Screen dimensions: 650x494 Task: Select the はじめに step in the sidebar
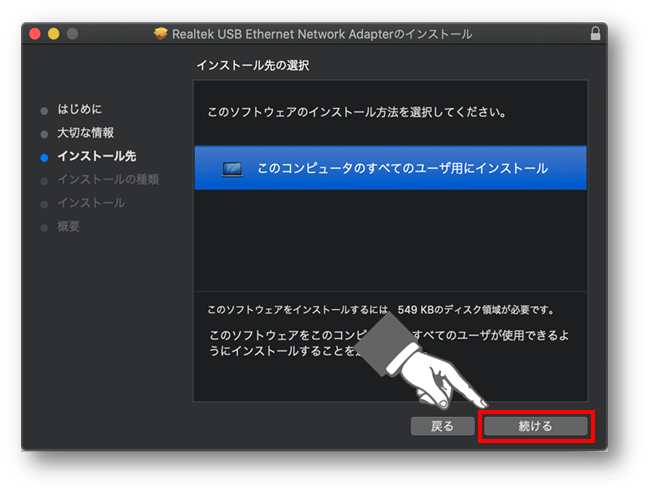(x=79, y=109)
